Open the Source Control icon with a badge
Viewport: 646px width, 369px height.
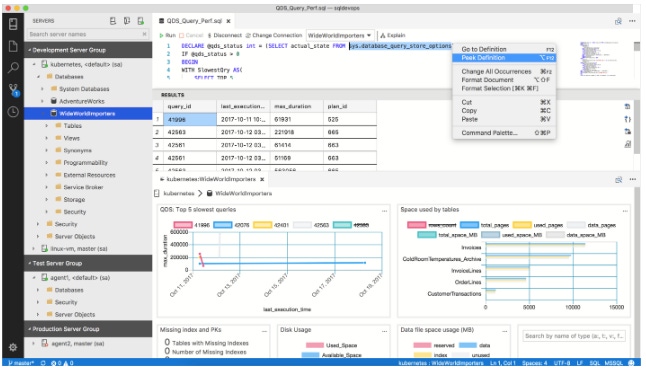[x=13, y=90]
